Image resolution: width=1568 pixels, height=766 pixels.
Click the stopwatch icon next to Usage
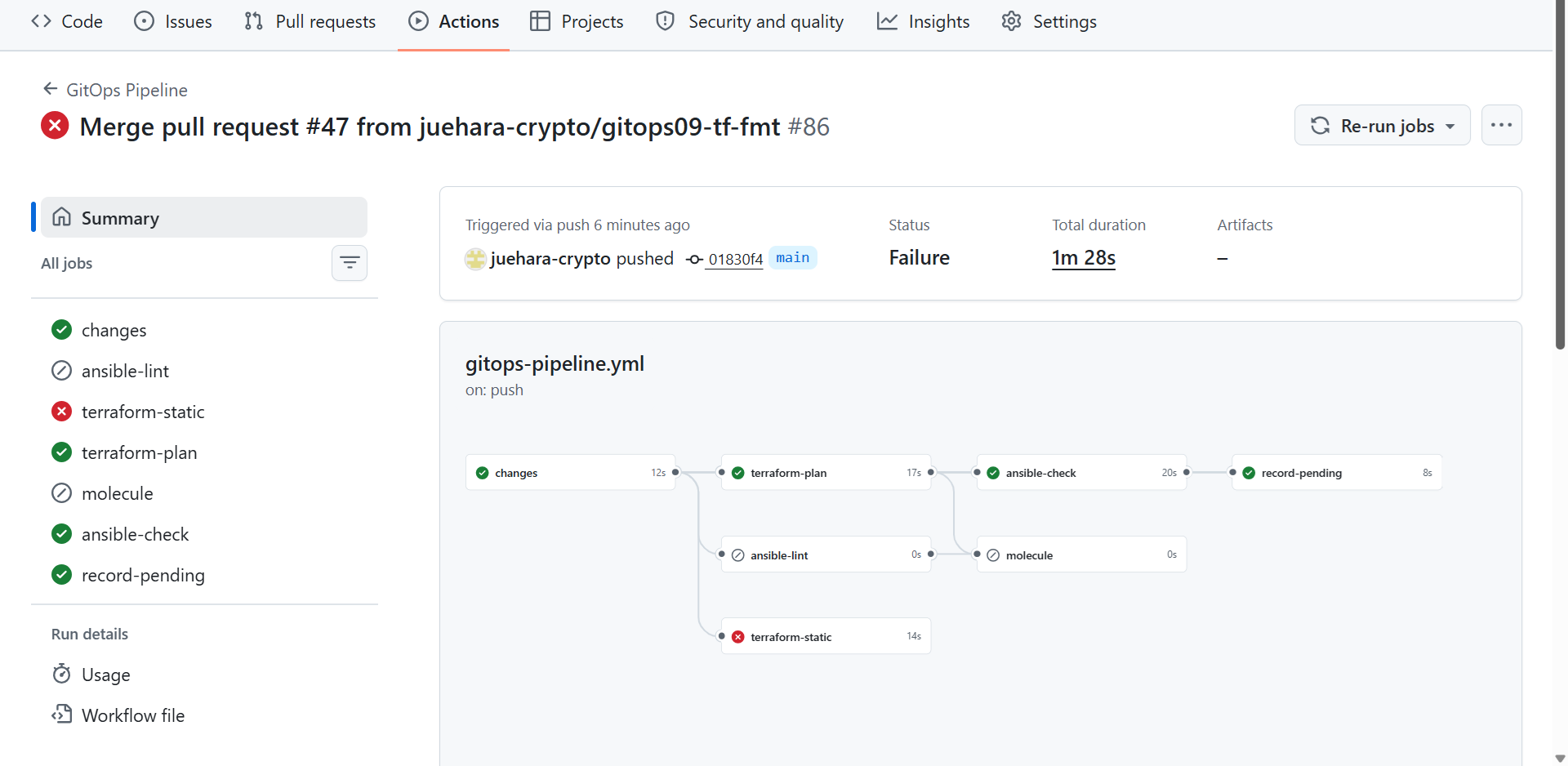61,674
